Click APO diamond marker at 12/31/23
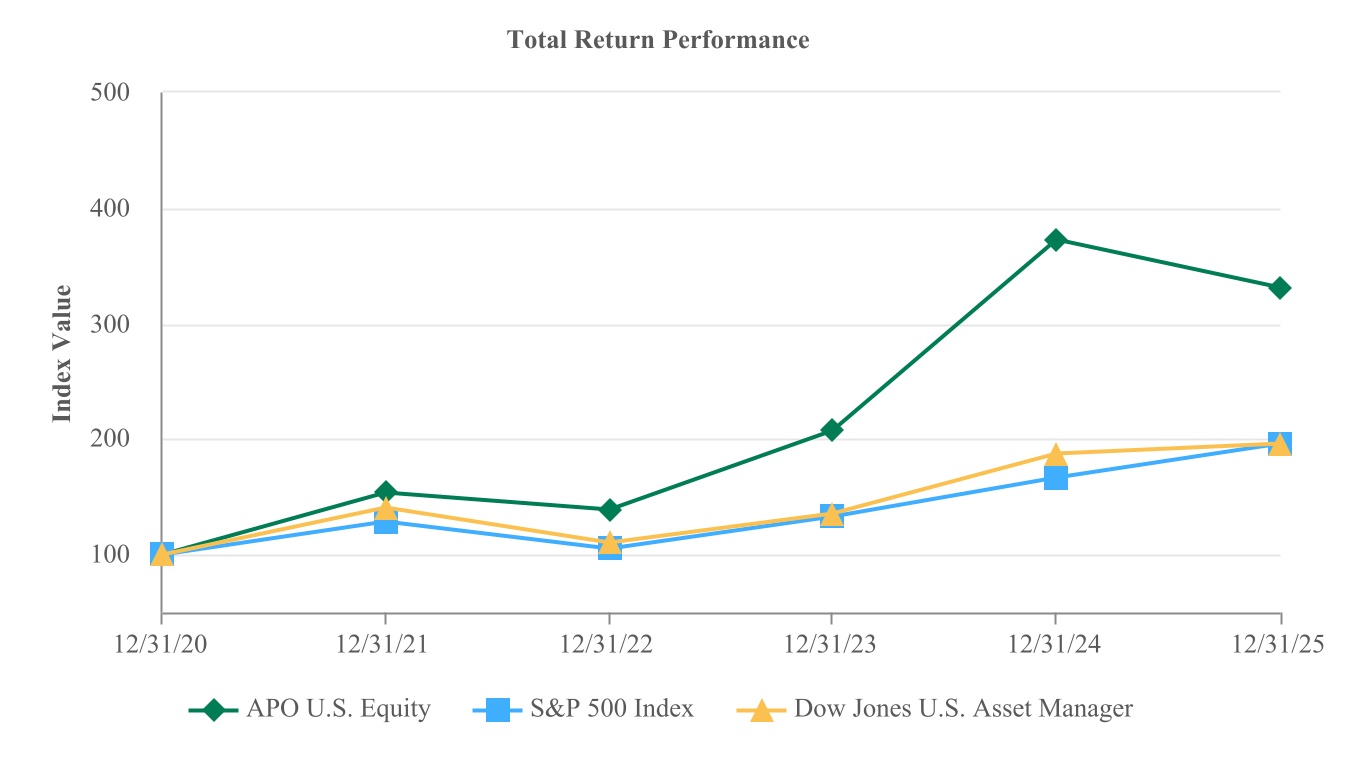This screenshot has height=760, width=1360. point(832,430)
